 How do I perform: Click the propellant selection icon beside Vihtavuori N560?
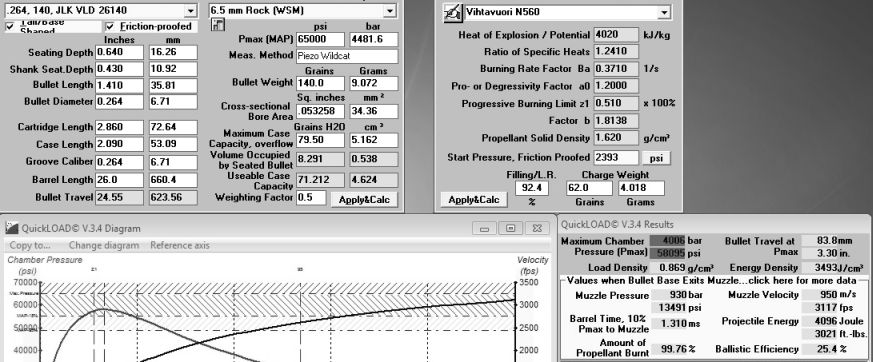[x=453, y=12]
